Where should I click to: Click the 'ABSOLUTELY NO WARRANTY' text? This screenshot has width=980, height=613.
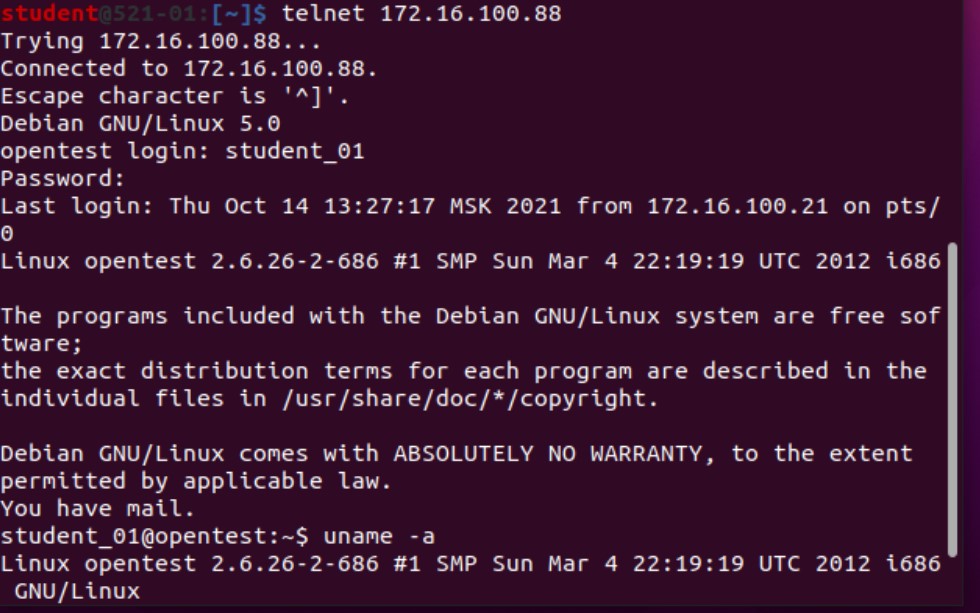pos(548,454)
